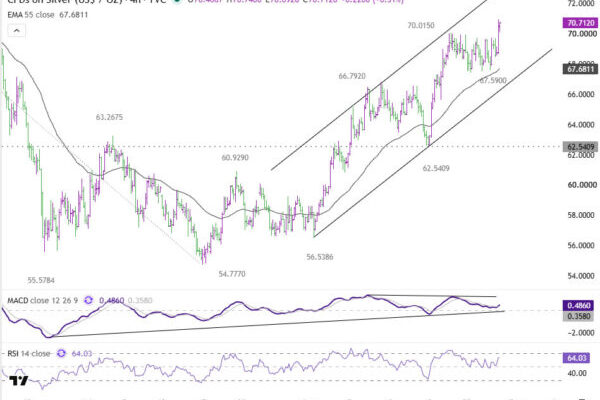The width and height of the screenshot is (600, 400).
Task: Click the RSI legend value 64.03
Action: [x=82, y=353]
